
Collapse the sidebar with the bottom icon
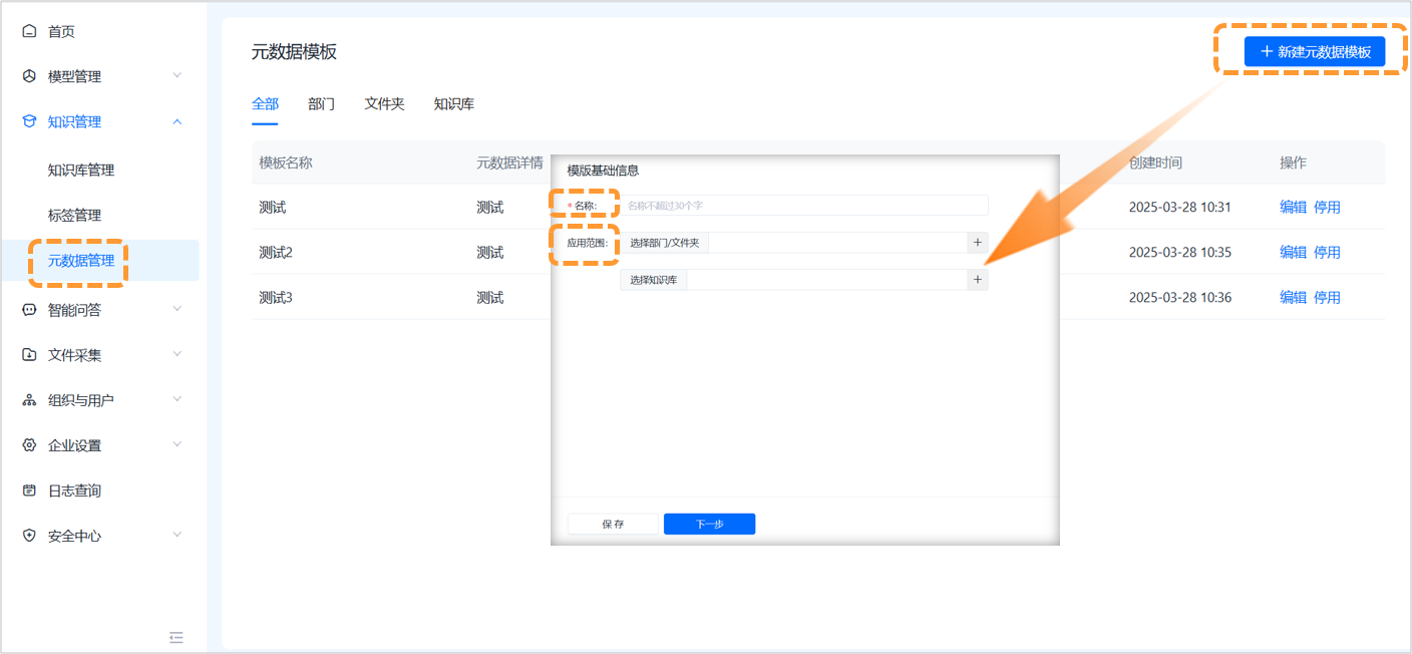point(176,637)
